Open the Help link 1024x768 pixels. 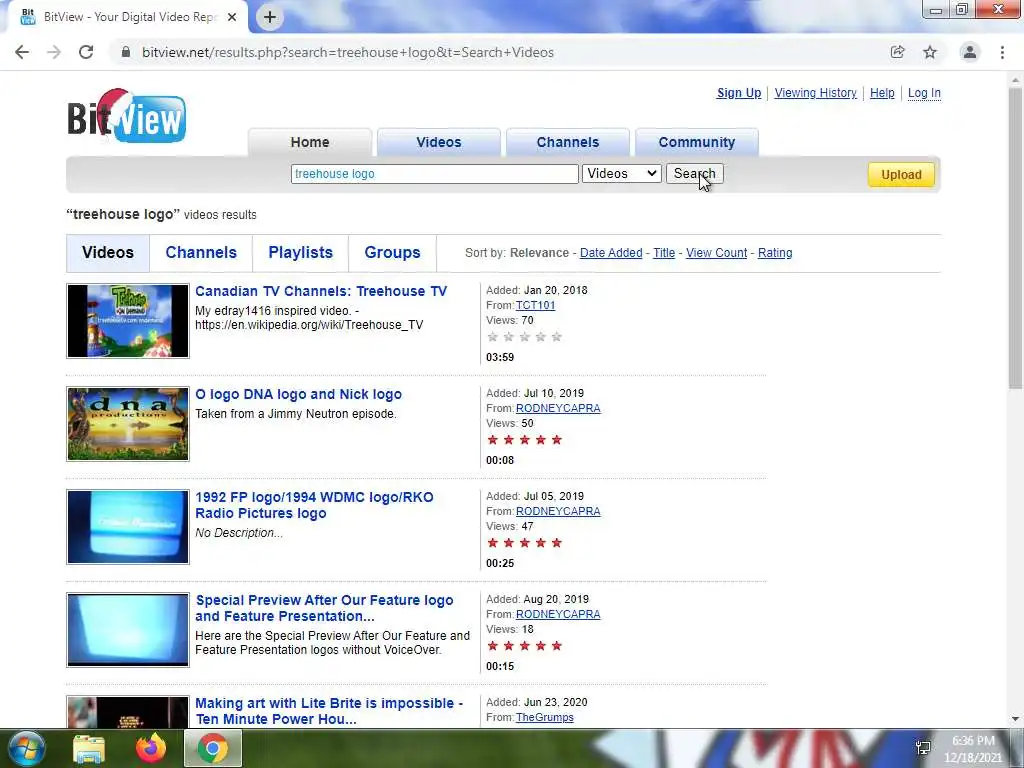882,93
